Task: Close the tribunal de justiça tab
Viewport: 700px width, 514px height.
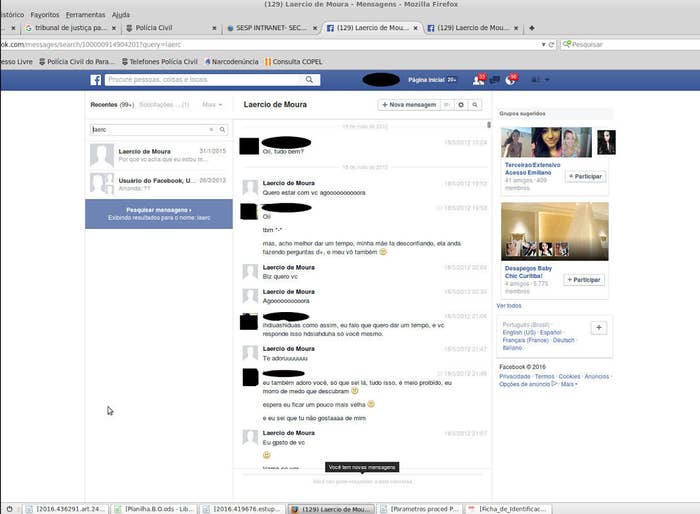Action: tap(114, 28)
